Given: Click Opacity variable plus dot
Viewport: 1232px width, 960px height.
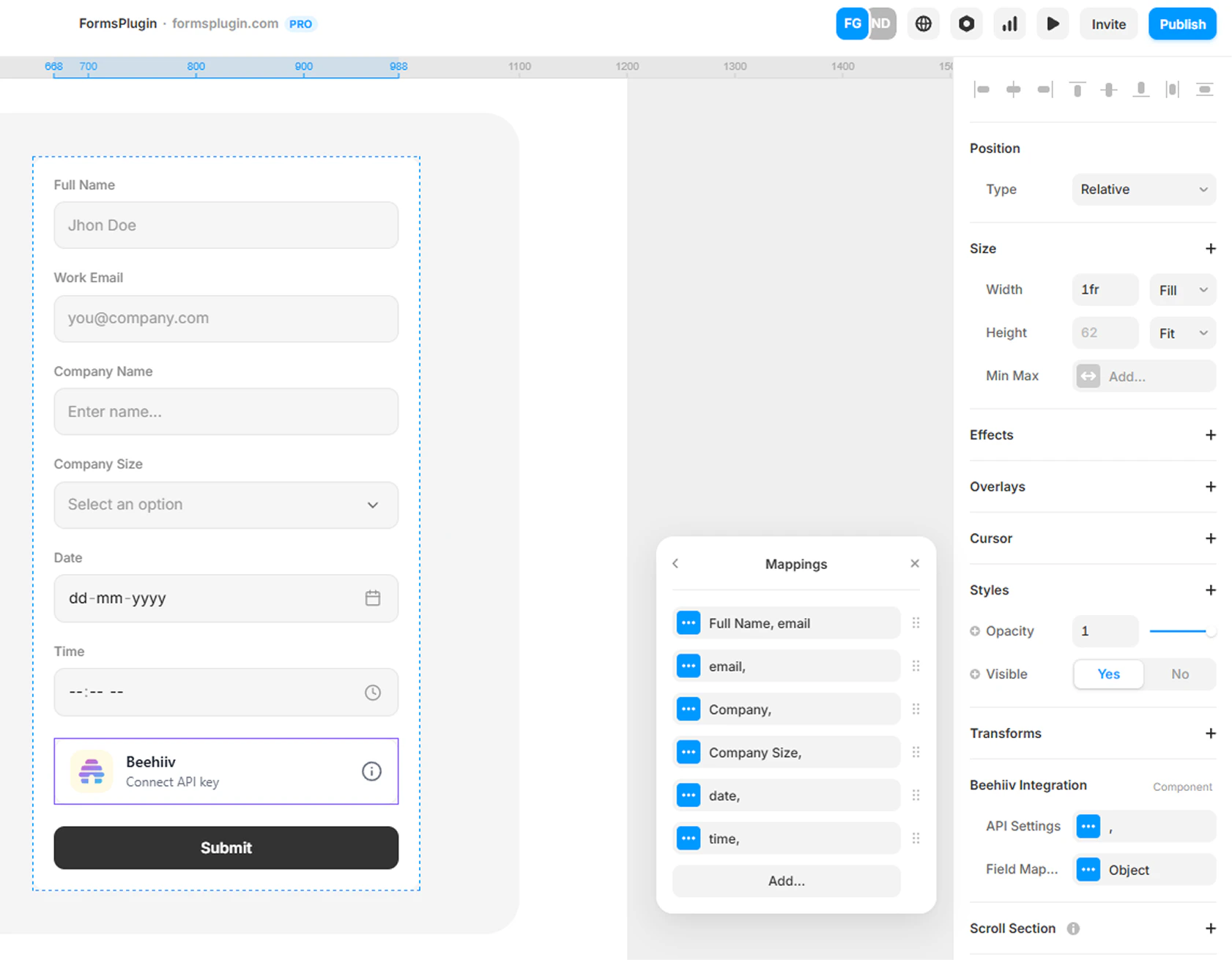Looking at the screenshot, I should (975, 631).
